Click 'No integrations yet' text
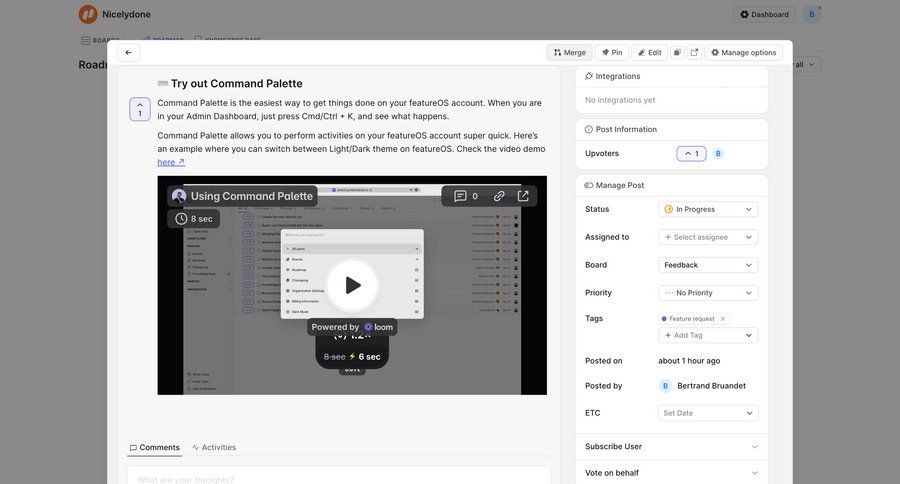 (620, 100)
